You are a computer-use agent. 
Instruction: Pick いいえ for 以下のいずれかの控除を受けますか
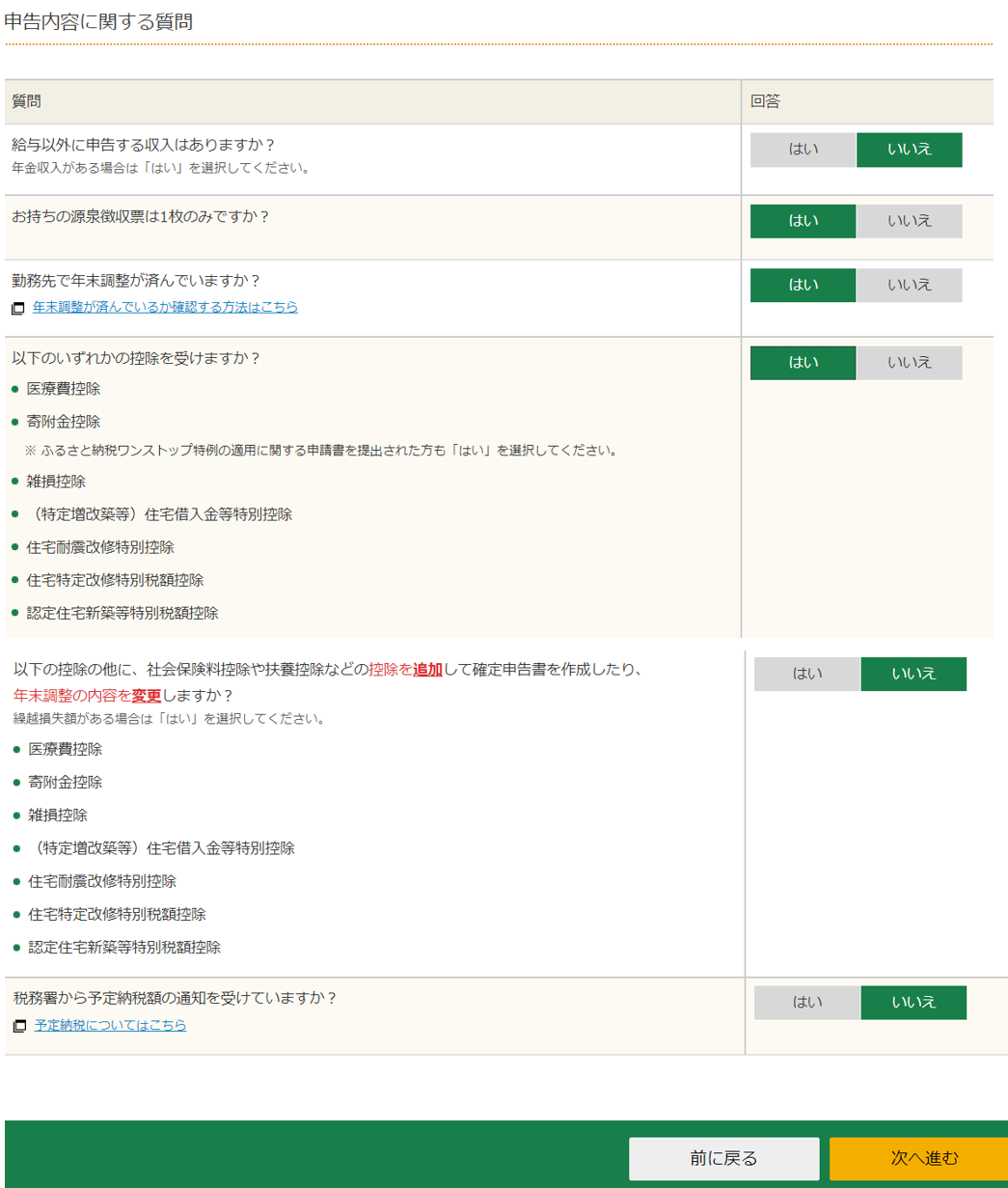(909, 363)
